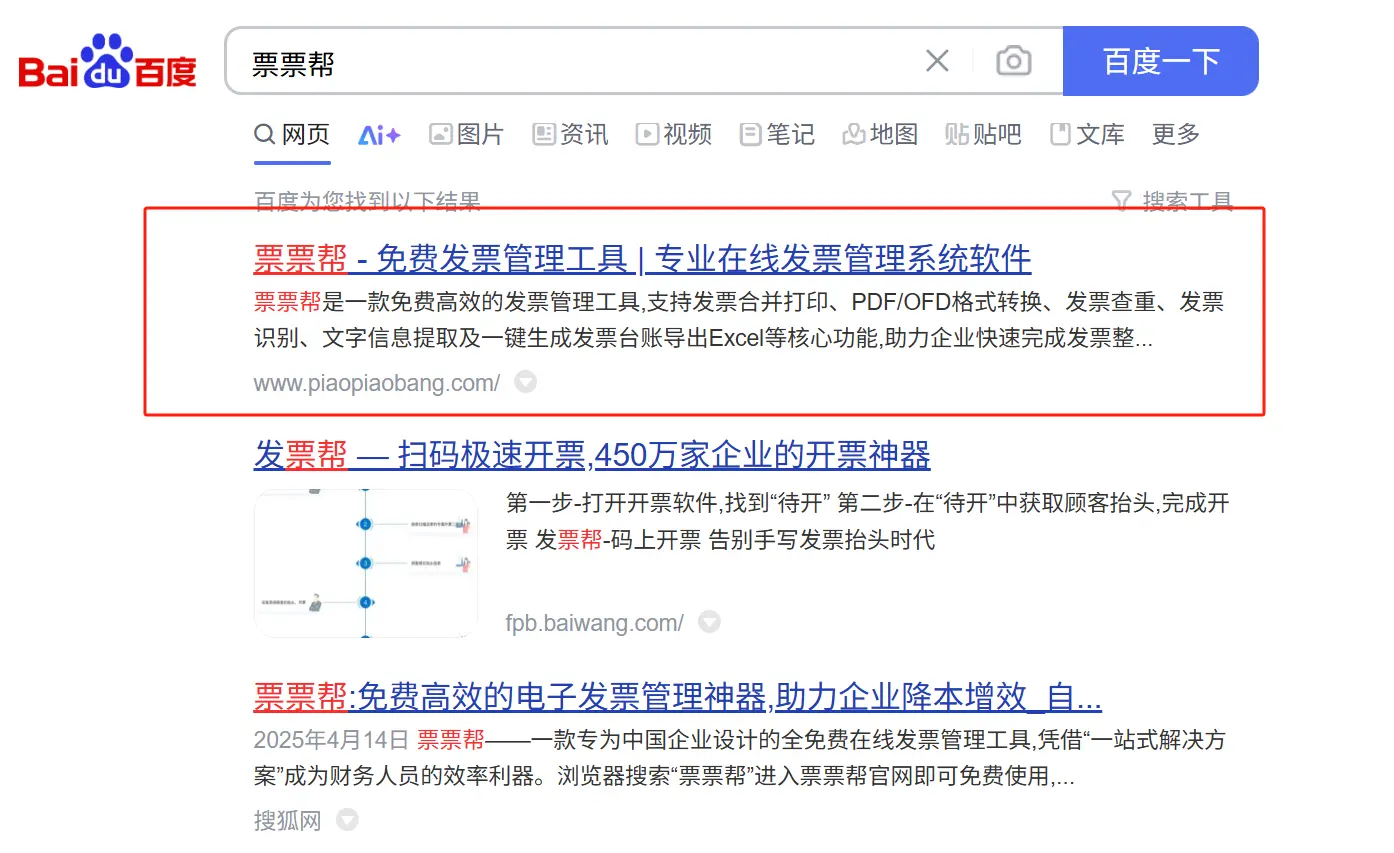Image resolution: width=1394 pixels, height=853 pixels.
Task: Switch to the 贴吧 tab
Action: 983,135
